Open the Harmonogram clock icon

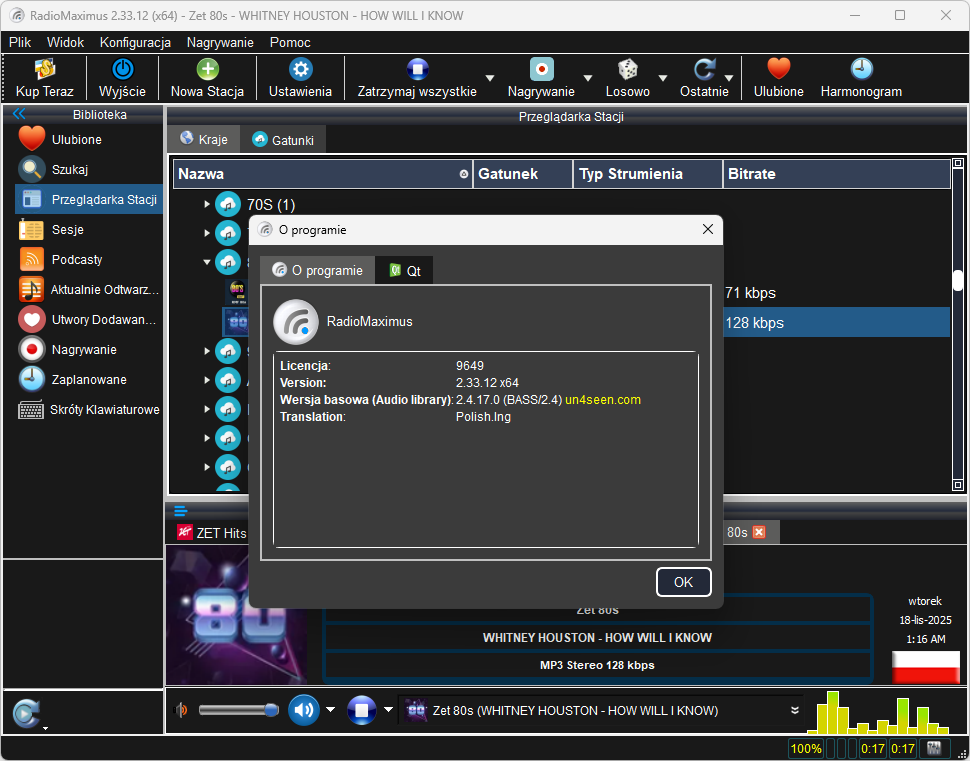click(x=861, y=69)
